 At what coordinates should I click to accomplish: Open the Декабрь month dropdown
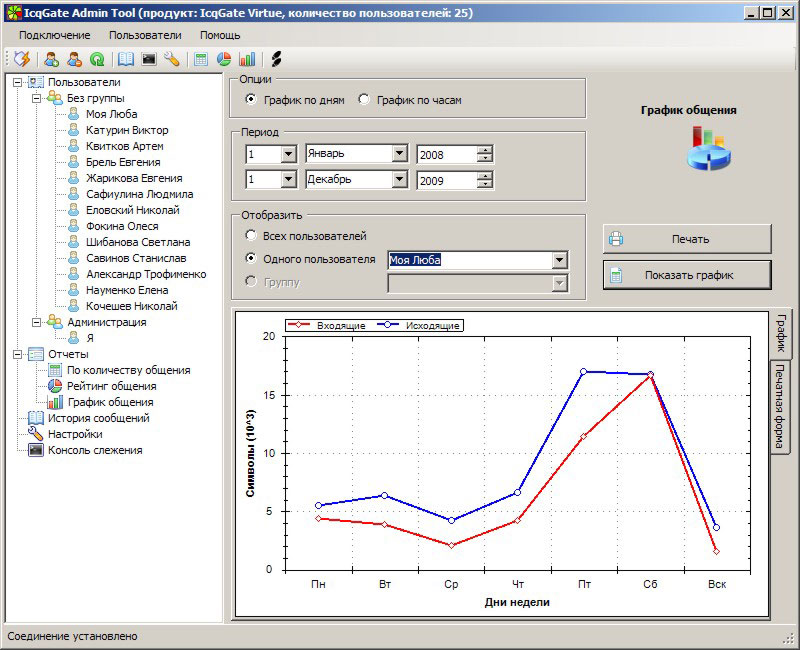pos(400,179)
